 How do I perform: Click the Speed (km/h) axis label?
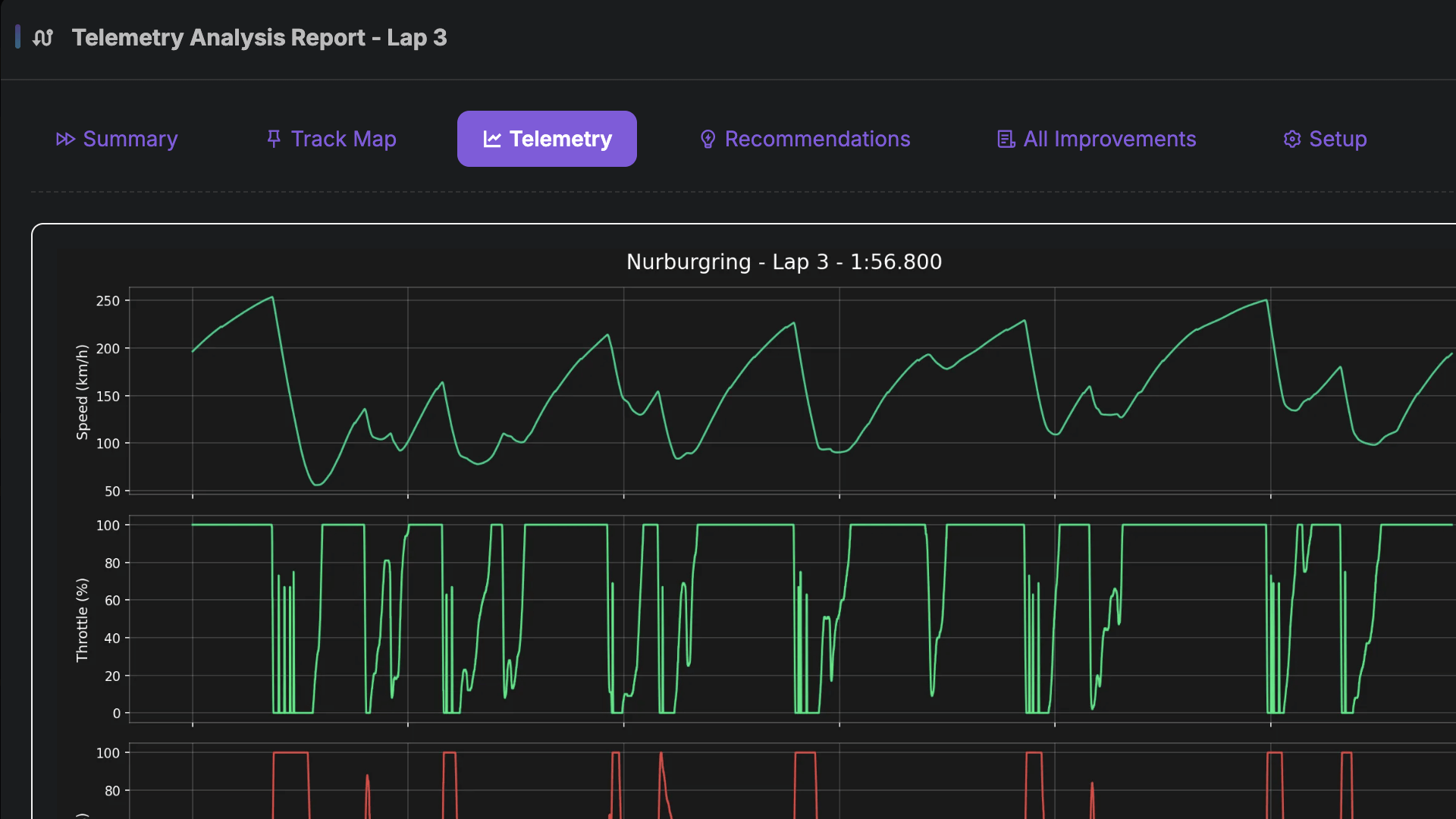[x=82, y=392]
